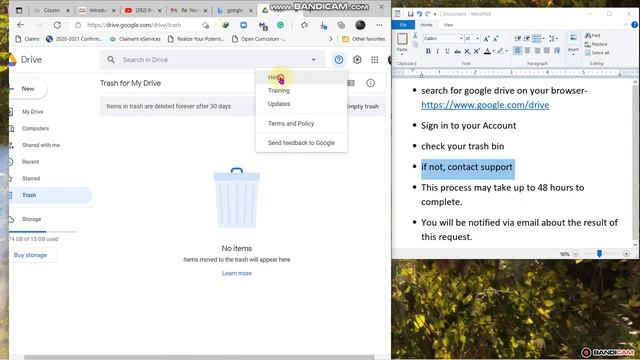This screenshot has height=360, width=640.
Task: Show trash details info icon
Action: tap(370, 83)
